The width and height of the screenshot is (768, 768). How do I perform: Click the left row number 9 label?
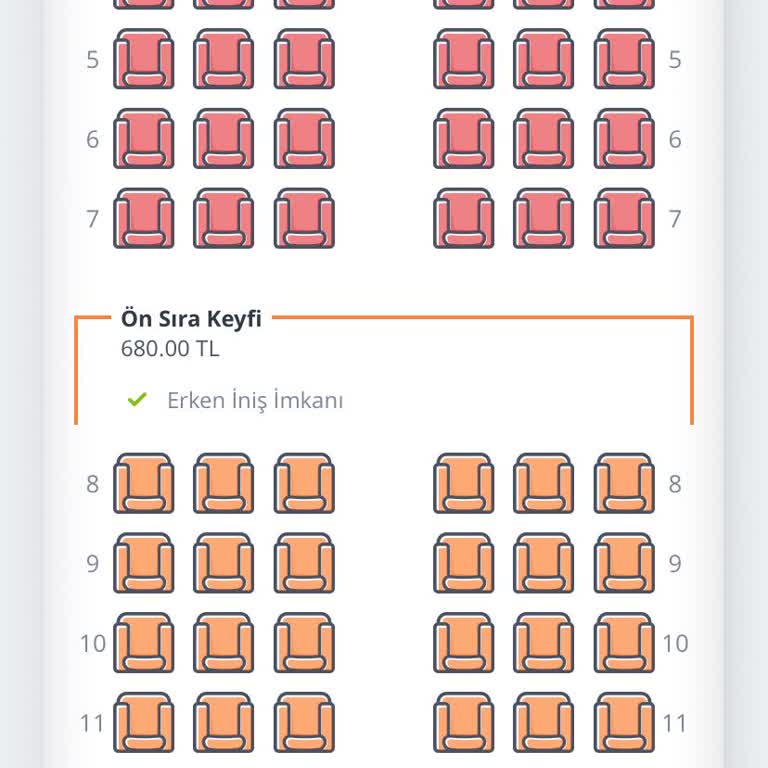(93, 564)
